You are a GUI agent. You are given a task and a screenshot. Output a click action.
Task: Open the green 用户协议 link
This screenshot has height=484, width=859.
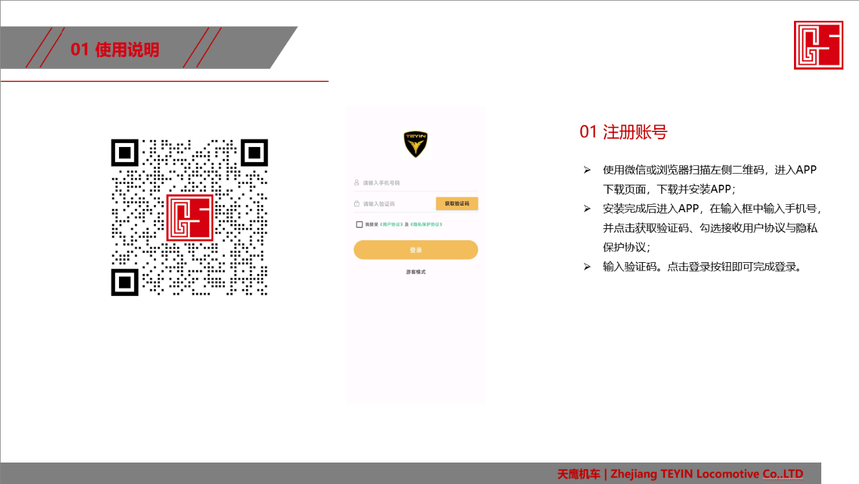[x=391, y=224]
